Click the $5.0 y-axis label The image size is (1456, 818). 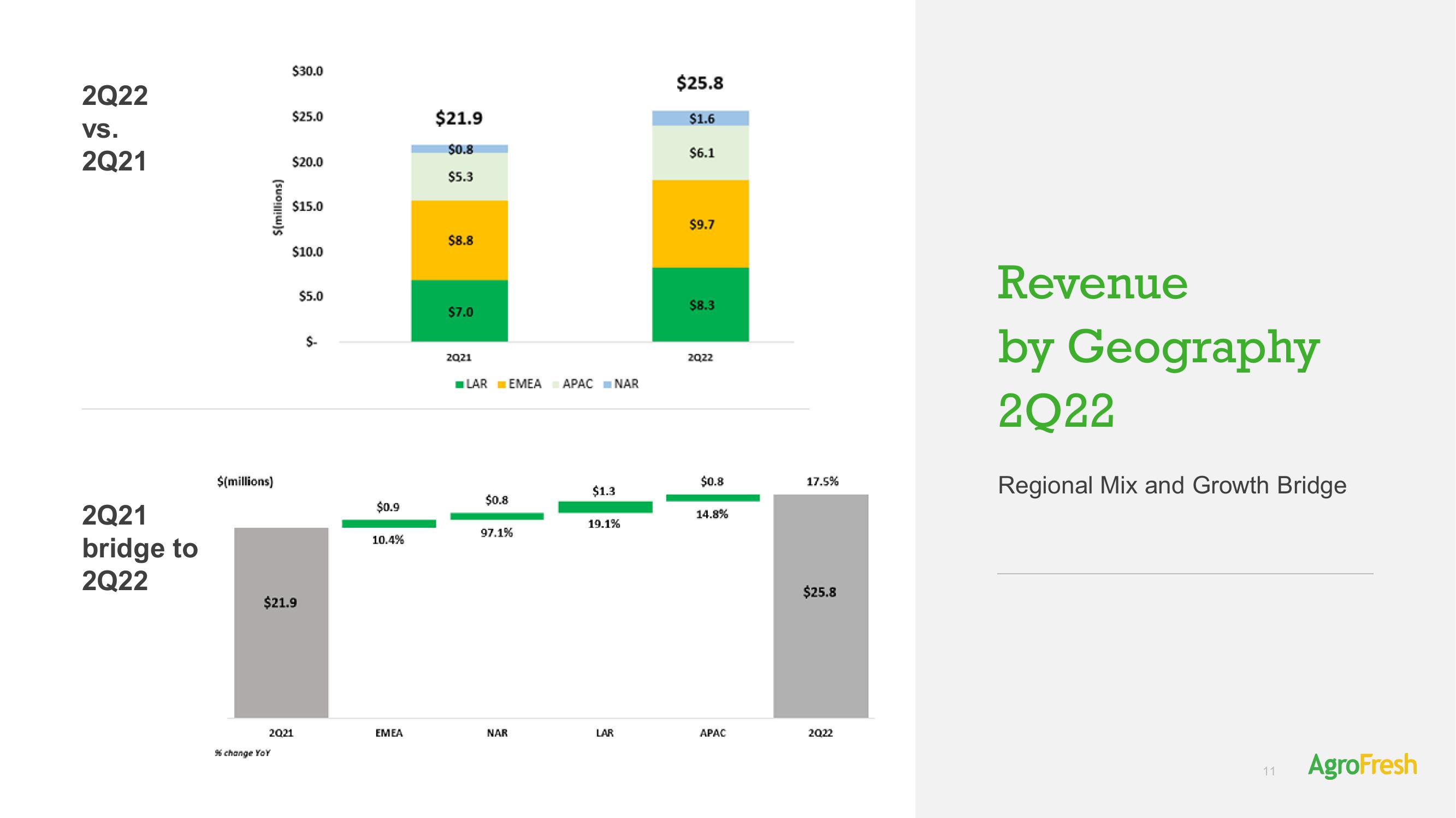point(311,296)
